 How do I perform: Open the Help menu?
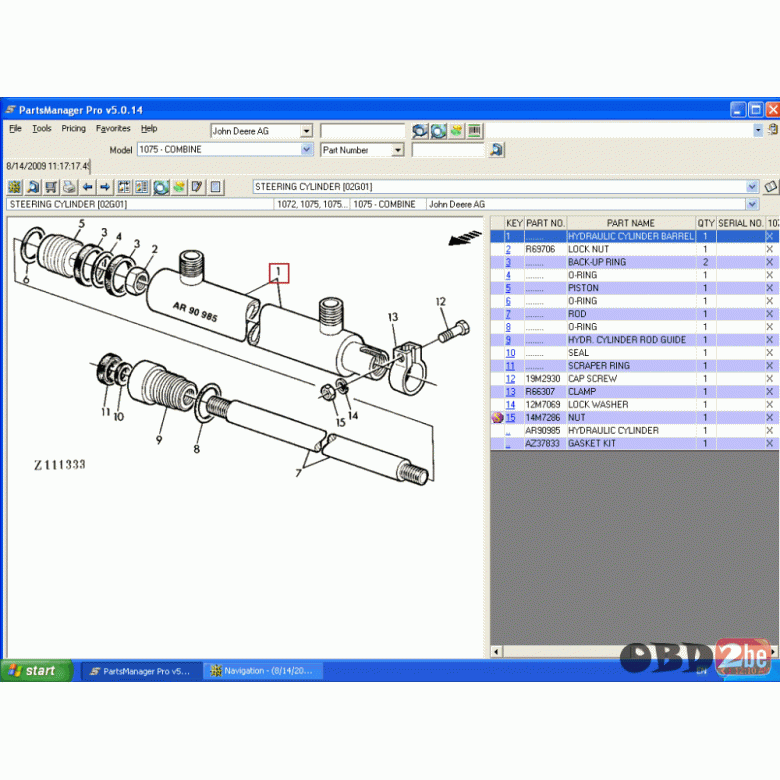point(149,128)
